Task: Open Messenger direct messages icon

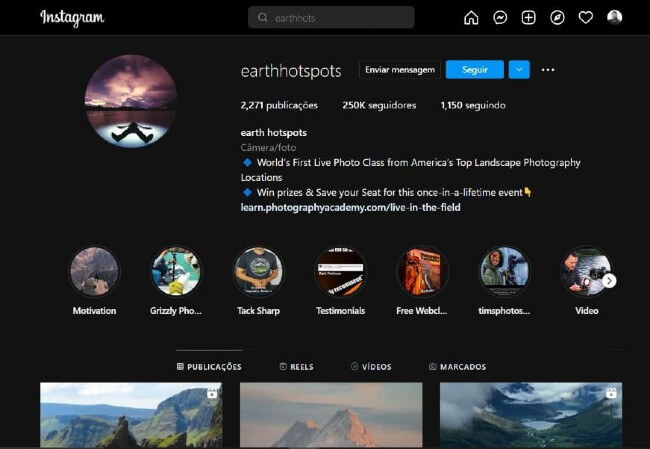Action: (x=500, y=17)
